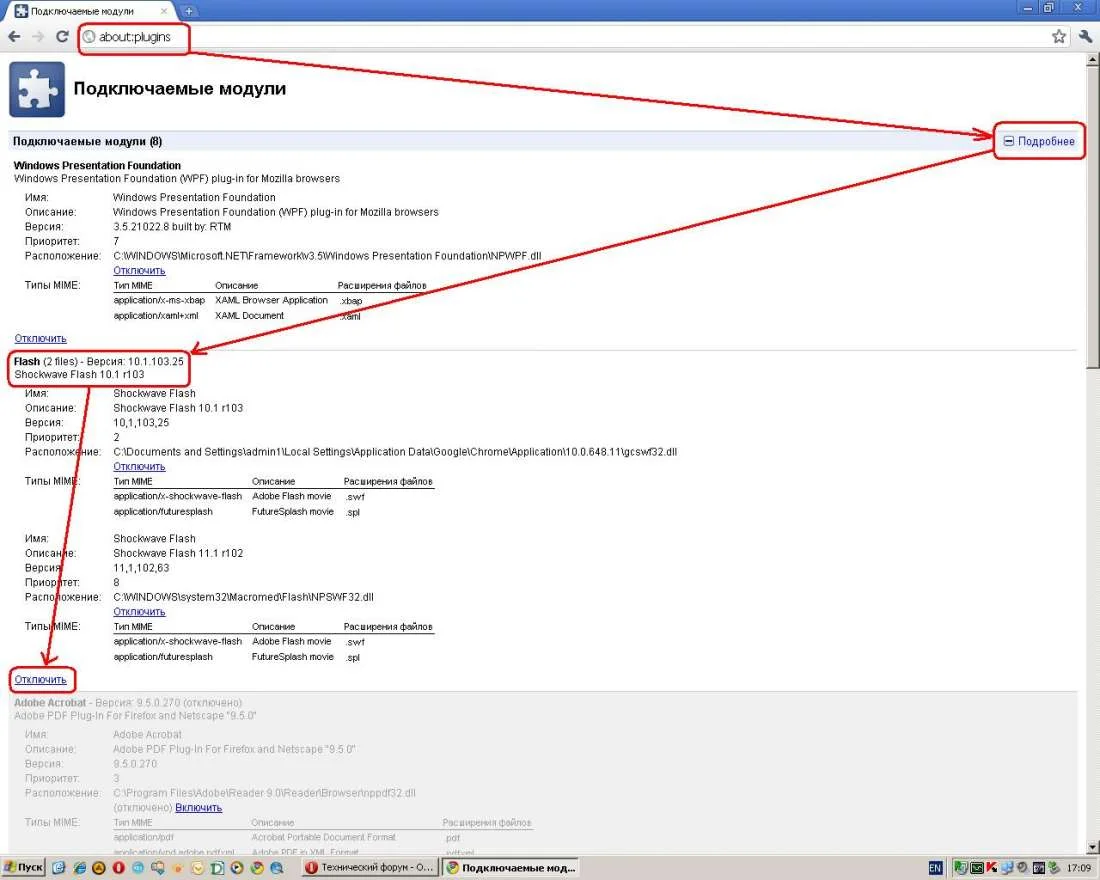This screenshot has width=1100, height=880.
Task: Click the safely remove hardware tray icon
Action: pyautogui.click(x=1053, y=867)
